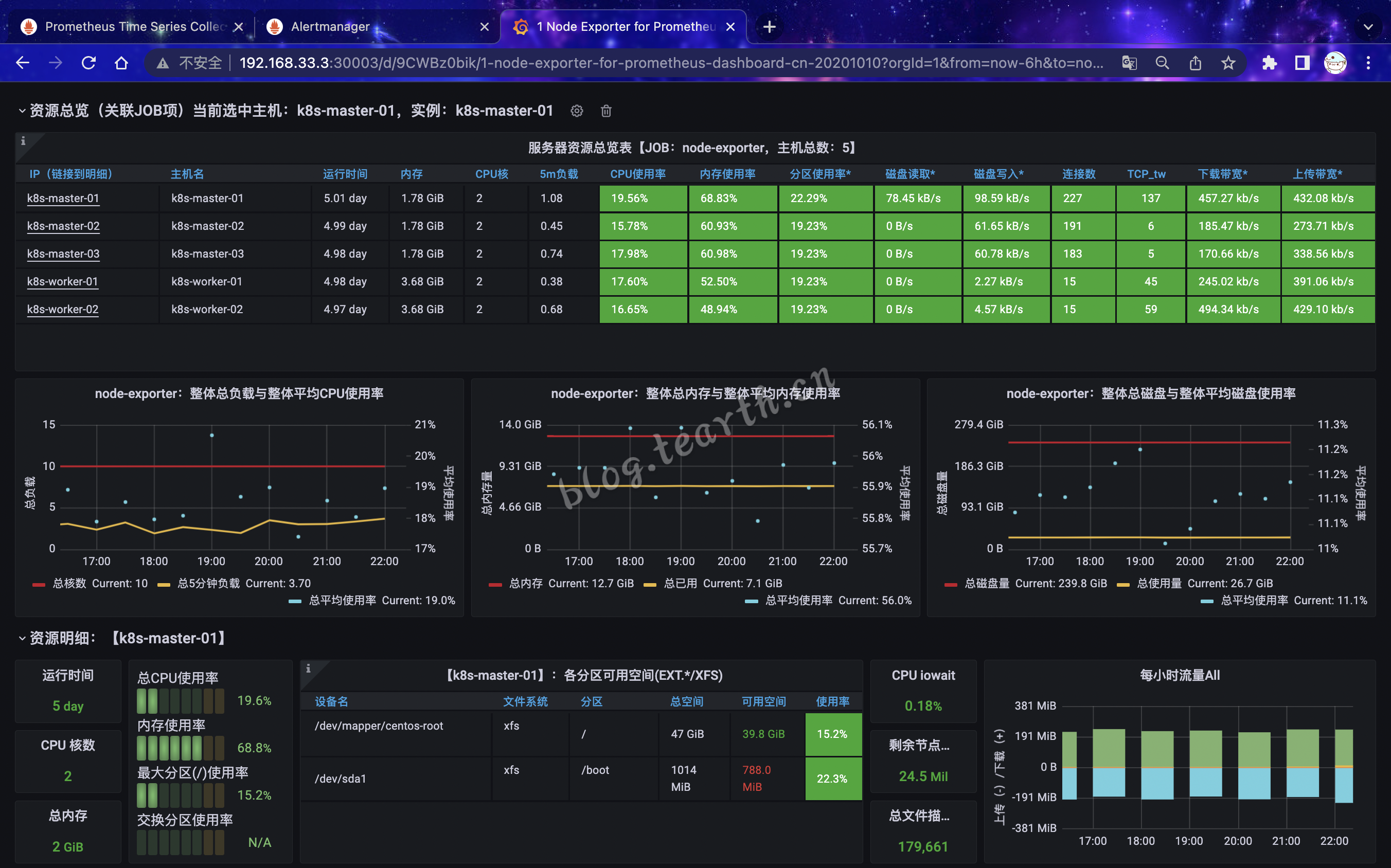Open the browser home page icon
Viewport: 1391px width, 868px height.
pos(121,63)
